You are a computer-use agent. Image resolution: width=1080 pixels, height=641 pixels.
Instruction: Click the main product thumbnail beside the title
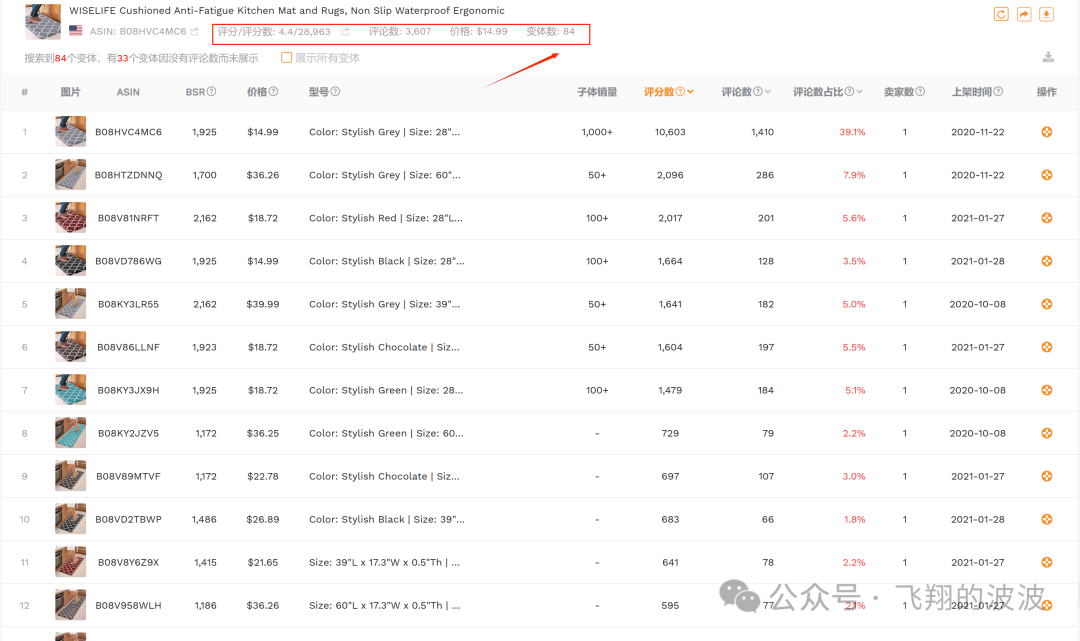[x=43, y=21]
